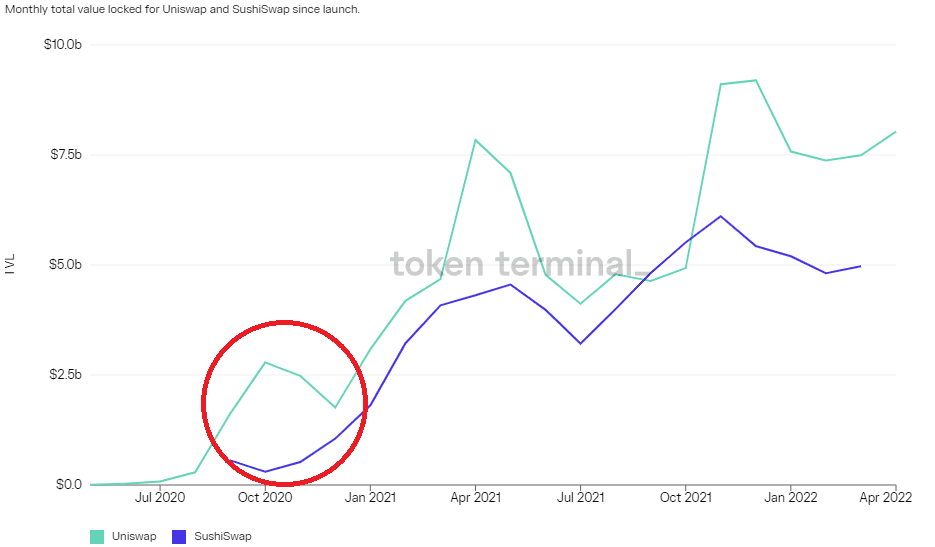Click the Apr 2021 x-axis label

[475, 497]
